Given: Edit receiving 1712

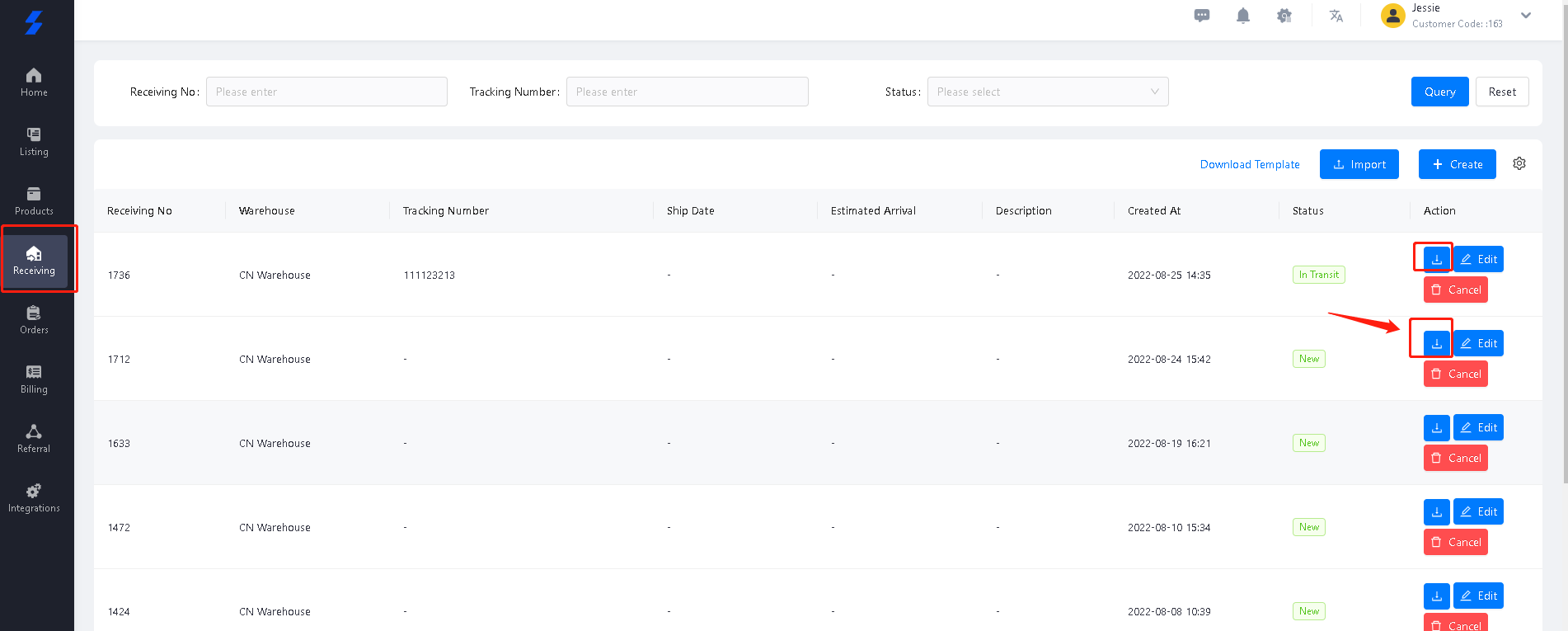Looking at the screenshot, I should [x=1478, y=343].
